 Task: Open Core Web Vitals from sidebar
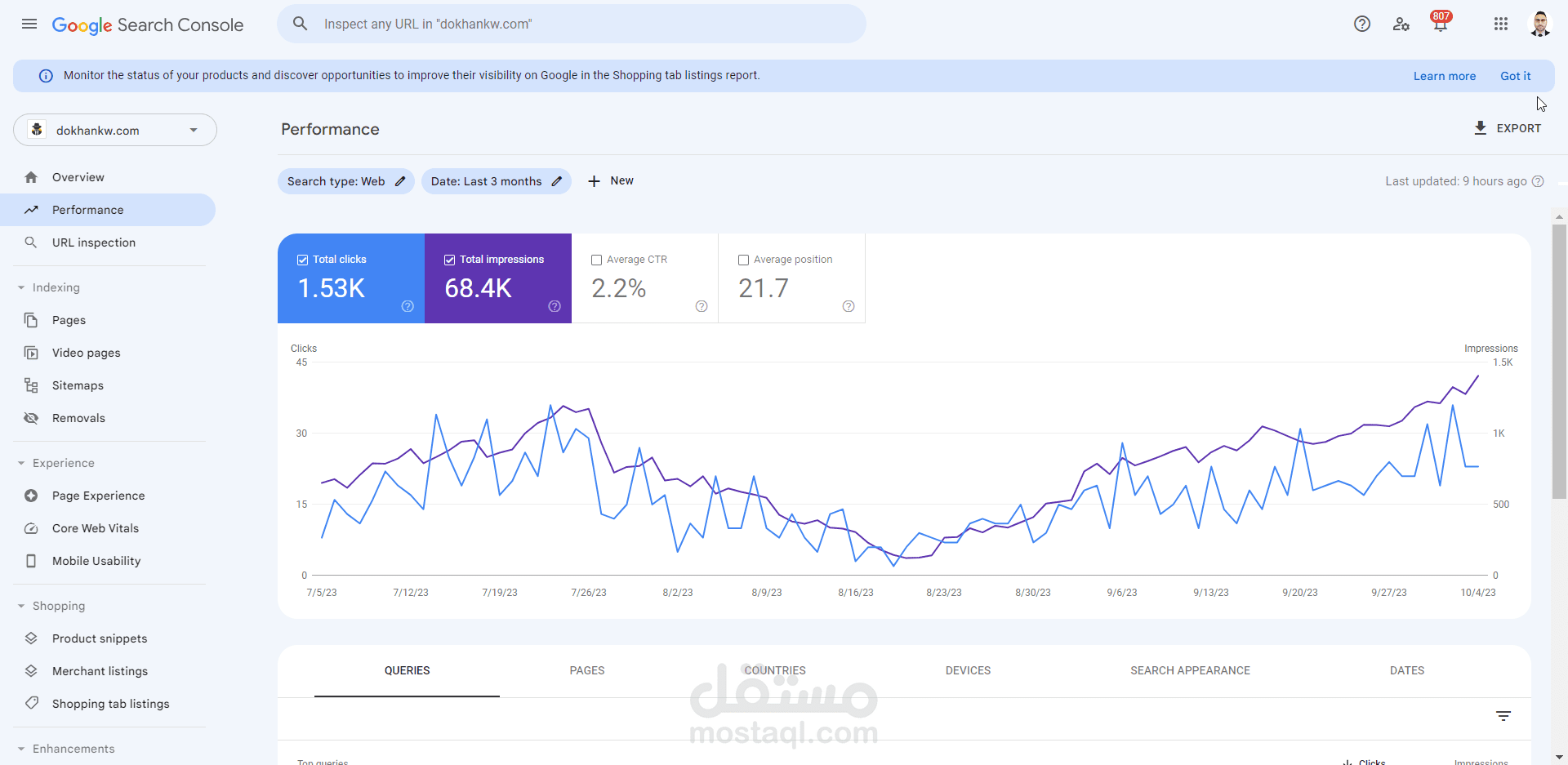(95, 528)
